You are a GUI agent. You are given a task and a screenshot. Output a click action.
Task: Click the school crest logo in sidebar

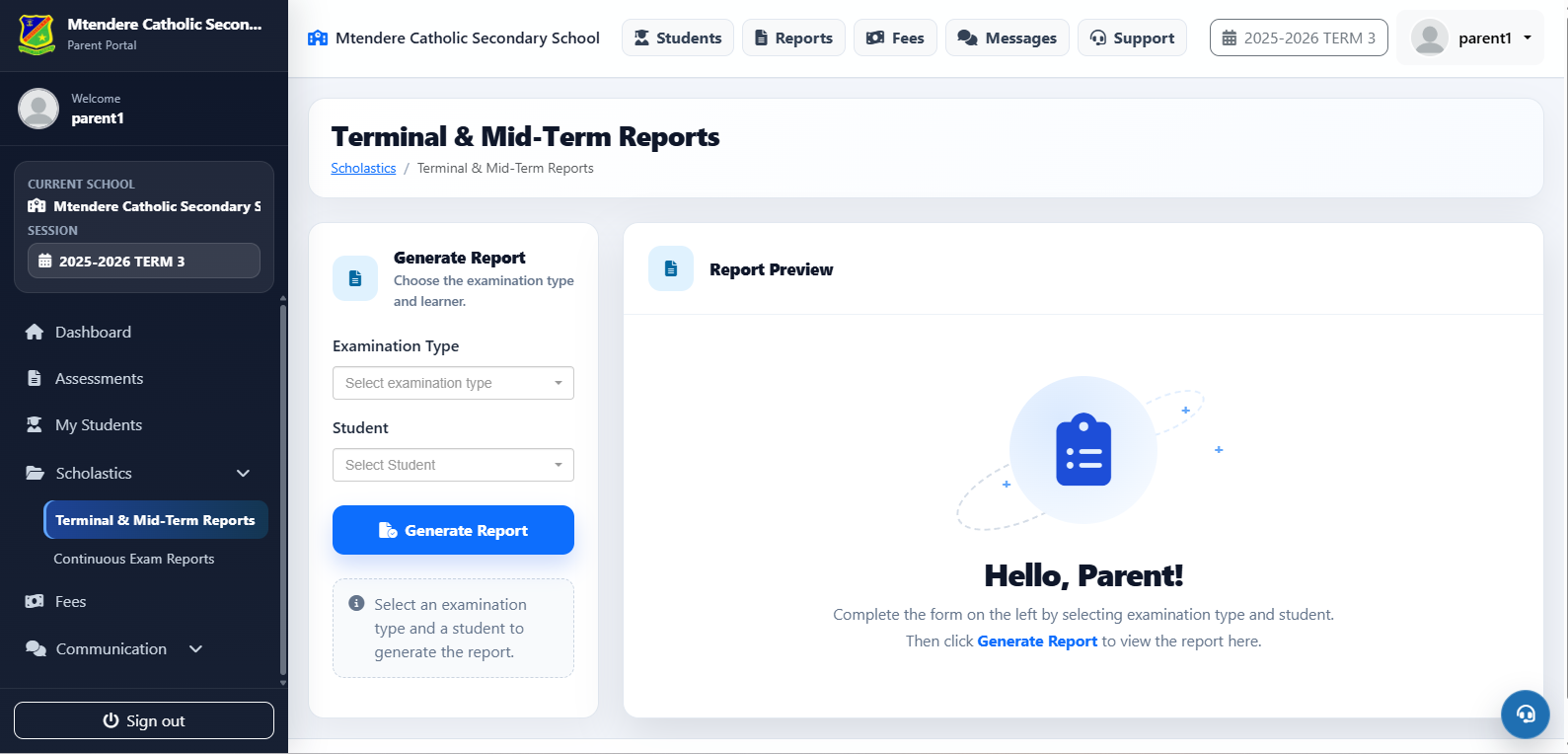point(37,34)
